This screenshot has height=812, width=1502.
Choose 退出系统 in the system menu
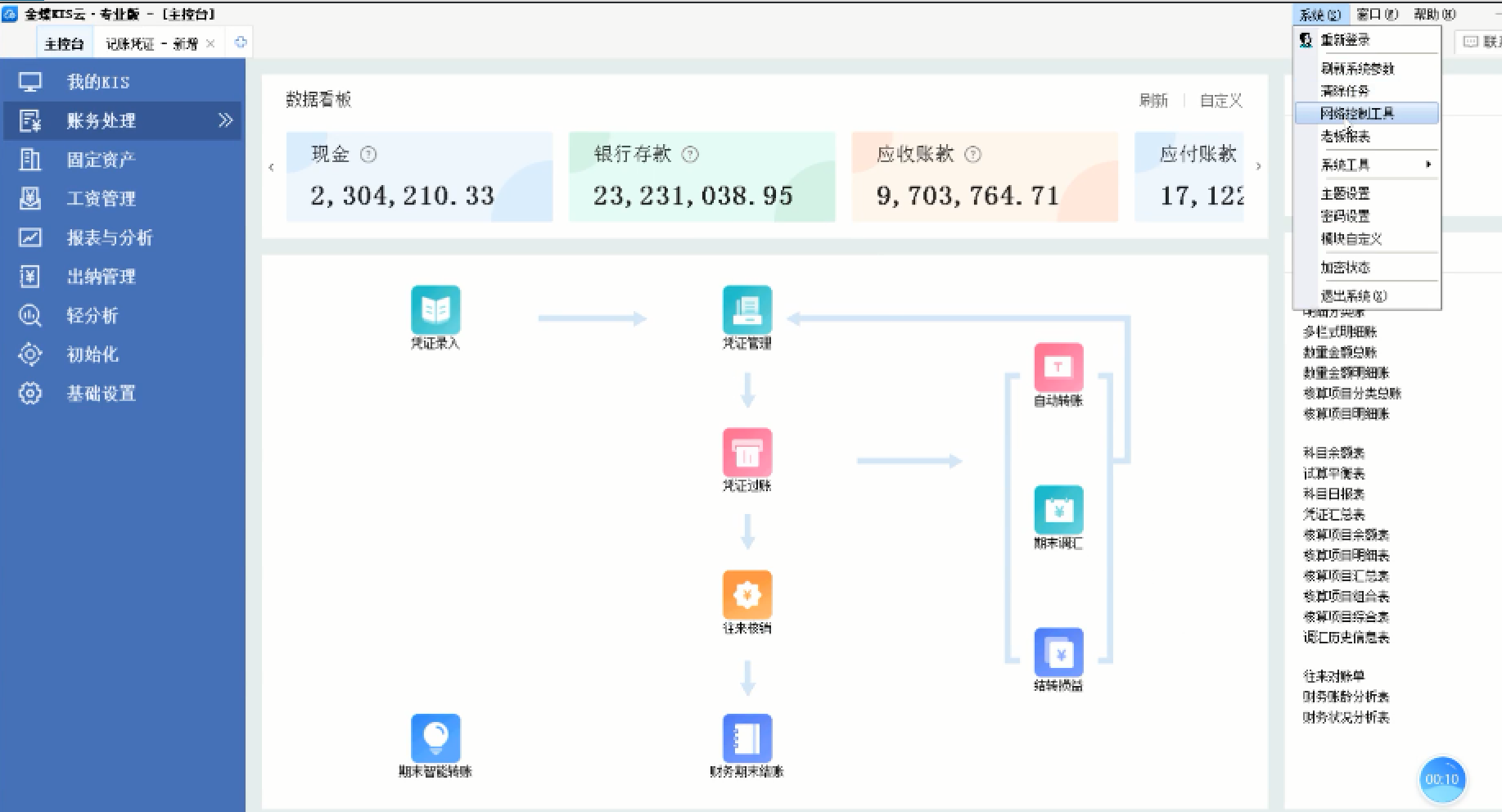click(1353, 295)
